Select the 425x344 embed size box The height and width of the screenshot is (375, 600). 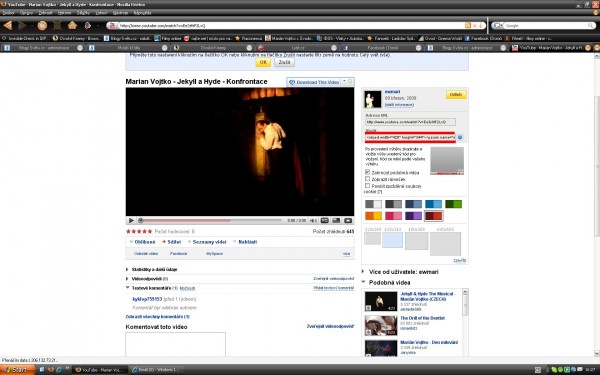click(x=393, y=240)
